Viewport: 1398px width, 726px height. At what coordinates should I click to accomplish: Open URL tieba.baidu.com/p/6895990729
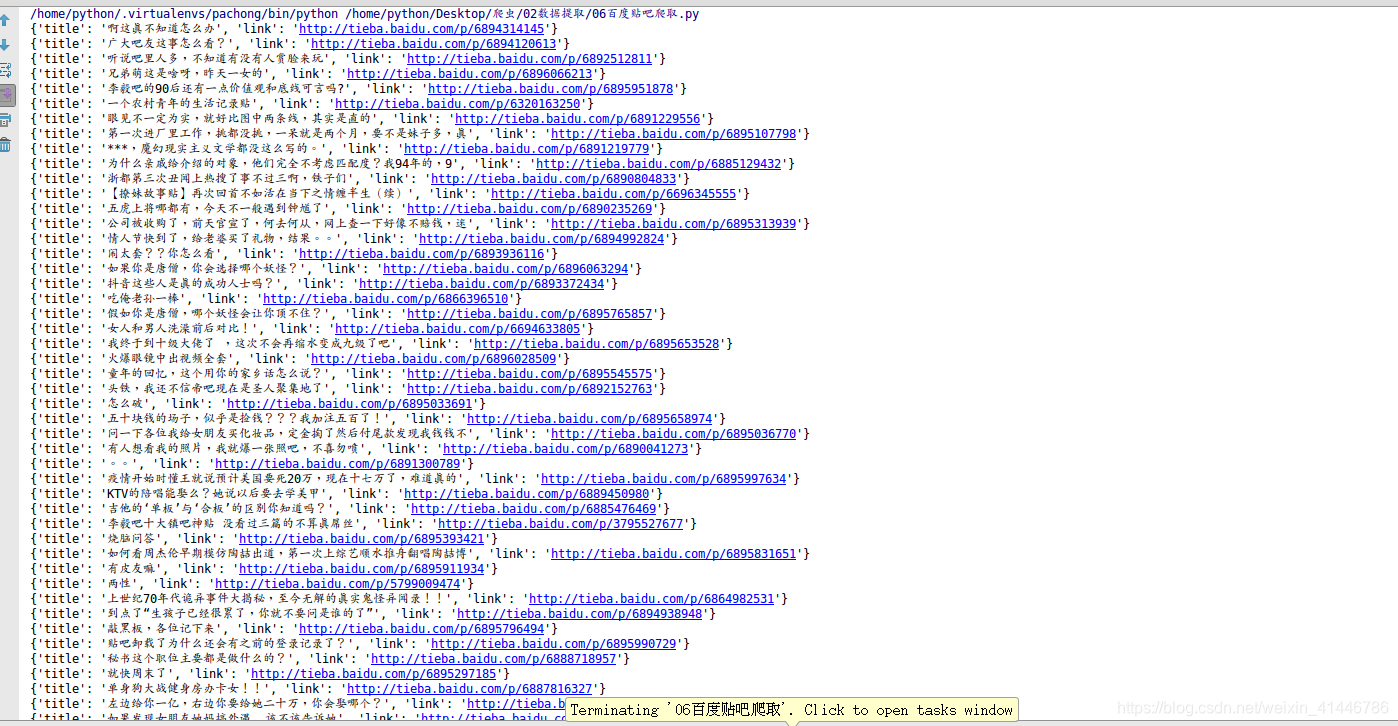pos(554,644)
